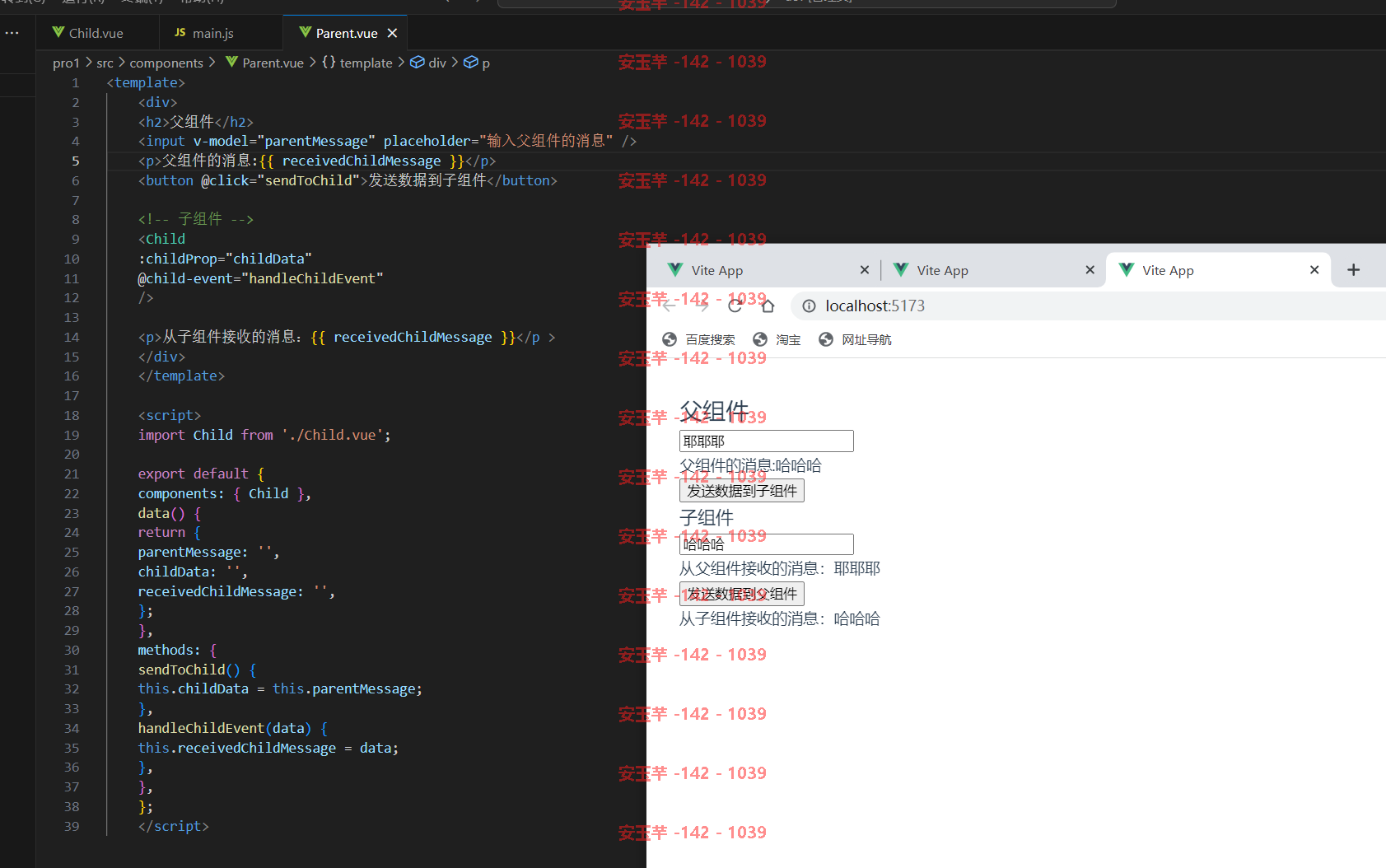Click the 发送数据到子组件 button
Image resolution: width=1386 pixels, height=868 pixels.
click(742, 491)
